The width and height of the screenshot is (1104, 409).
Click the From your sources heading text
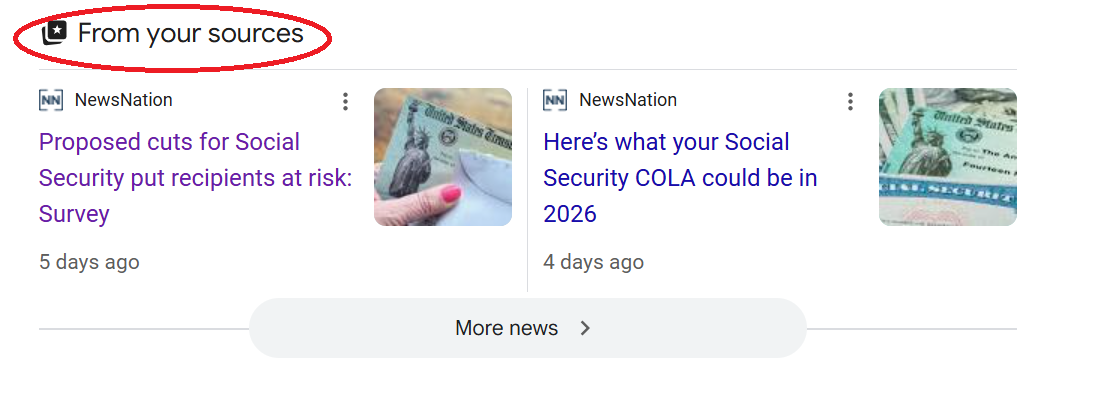pos(190,33)
